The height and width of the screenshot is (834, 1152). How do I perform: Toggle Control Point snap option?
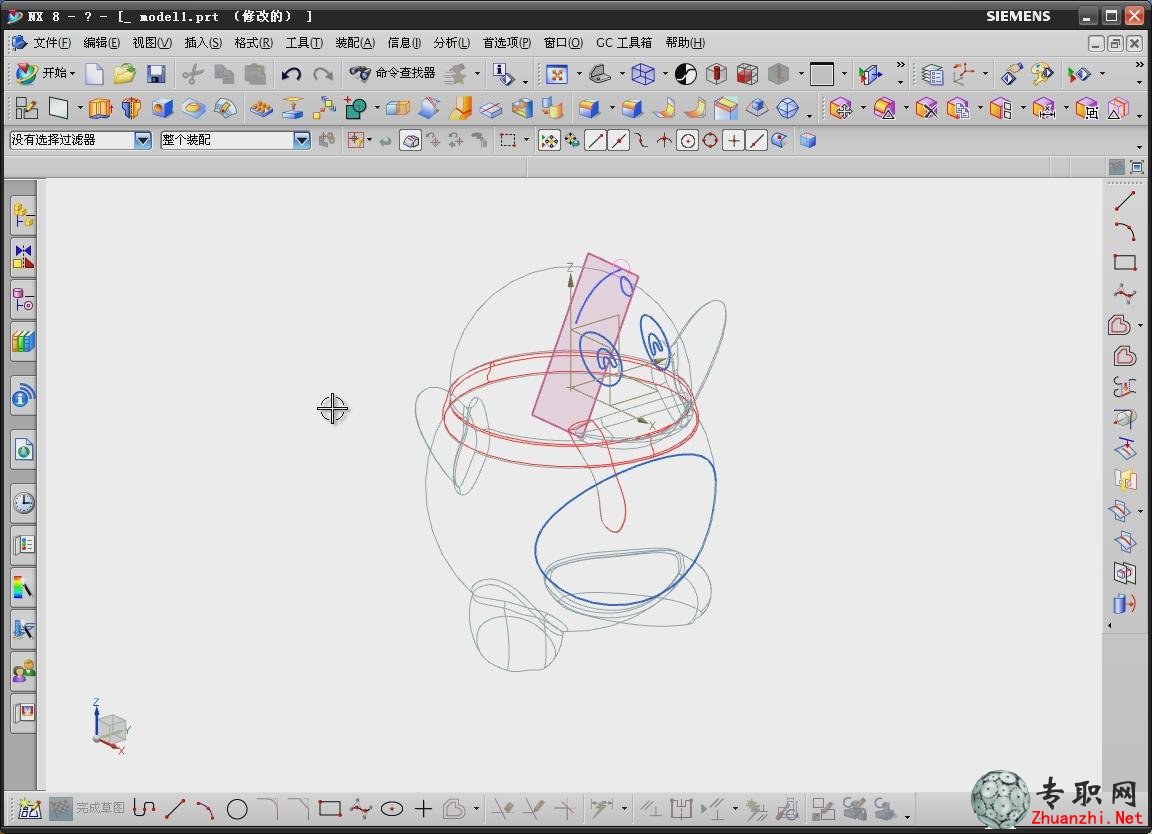coord(642,140)
